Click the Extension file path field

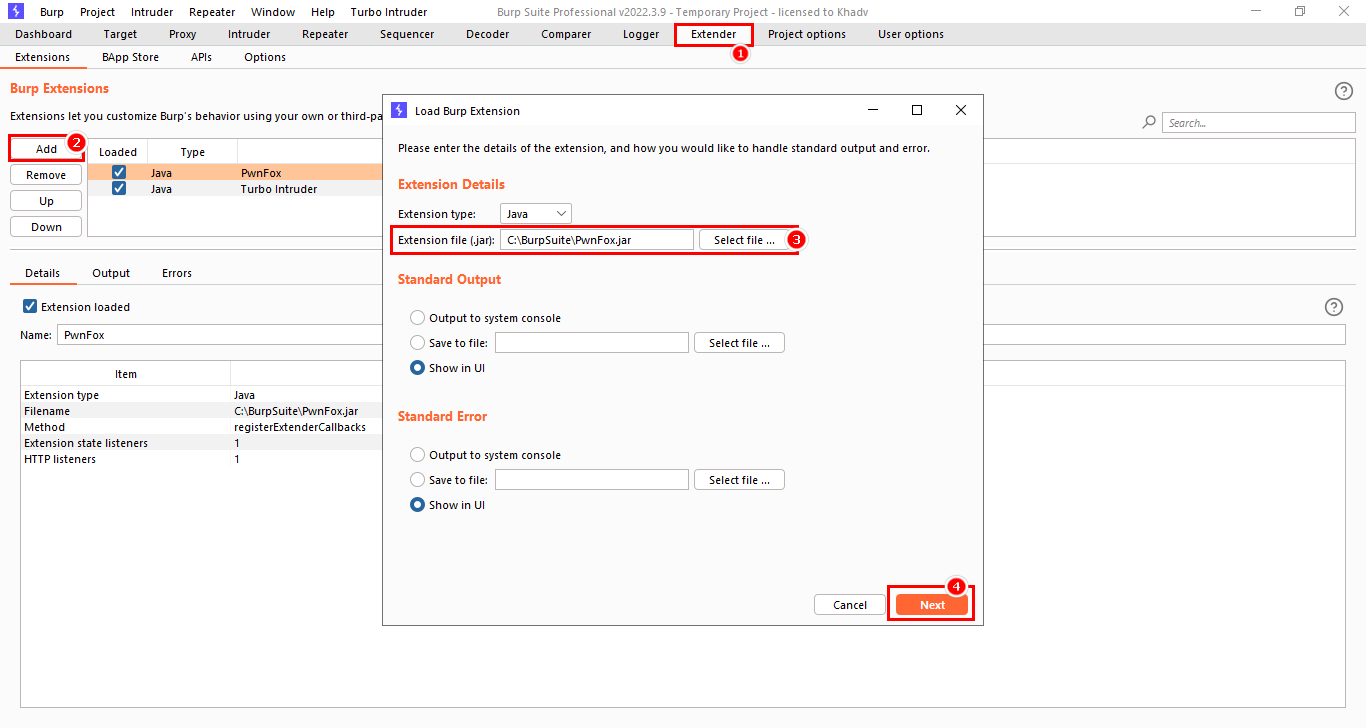597,240
